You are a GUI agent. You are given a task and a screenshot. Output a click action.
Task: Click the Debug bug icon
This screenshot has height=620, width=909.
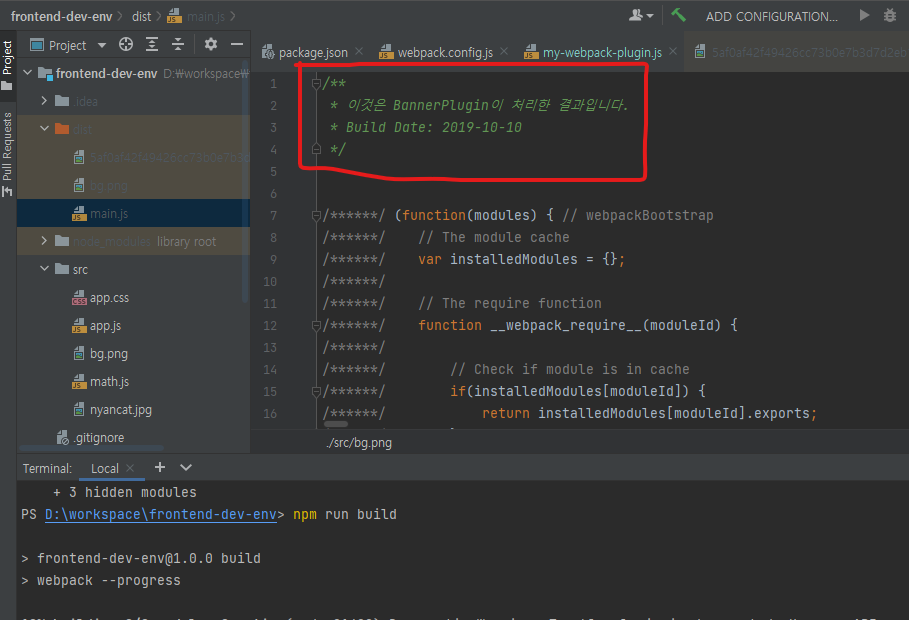click(x=890, y=15)
